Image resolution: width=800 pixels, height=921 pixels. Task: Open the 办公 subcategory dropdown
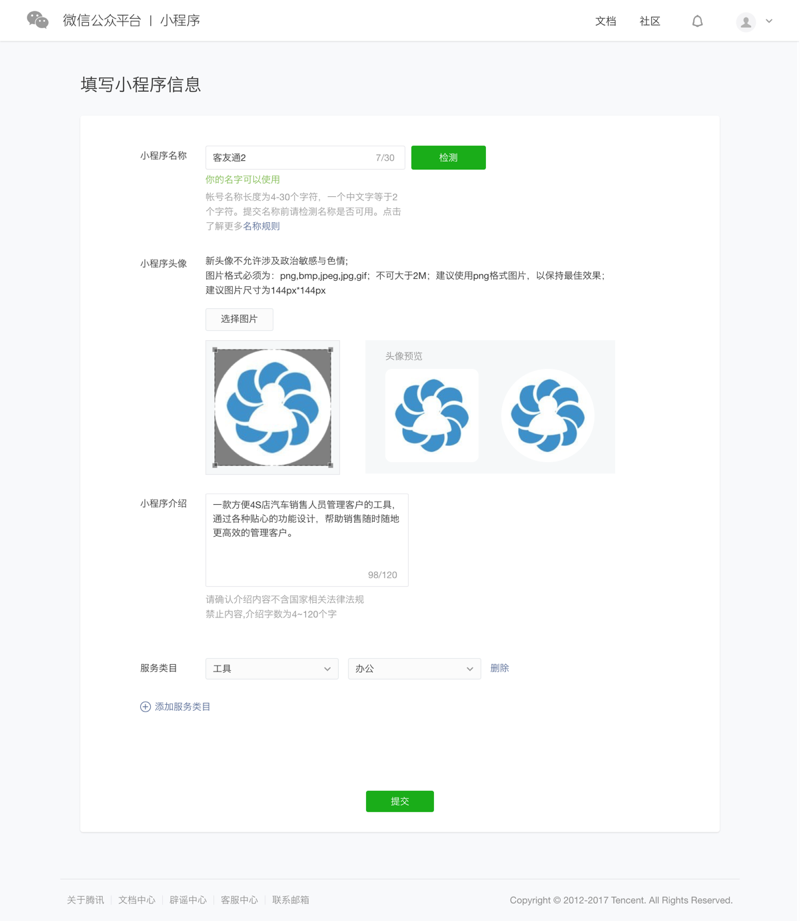pos(415,668)
